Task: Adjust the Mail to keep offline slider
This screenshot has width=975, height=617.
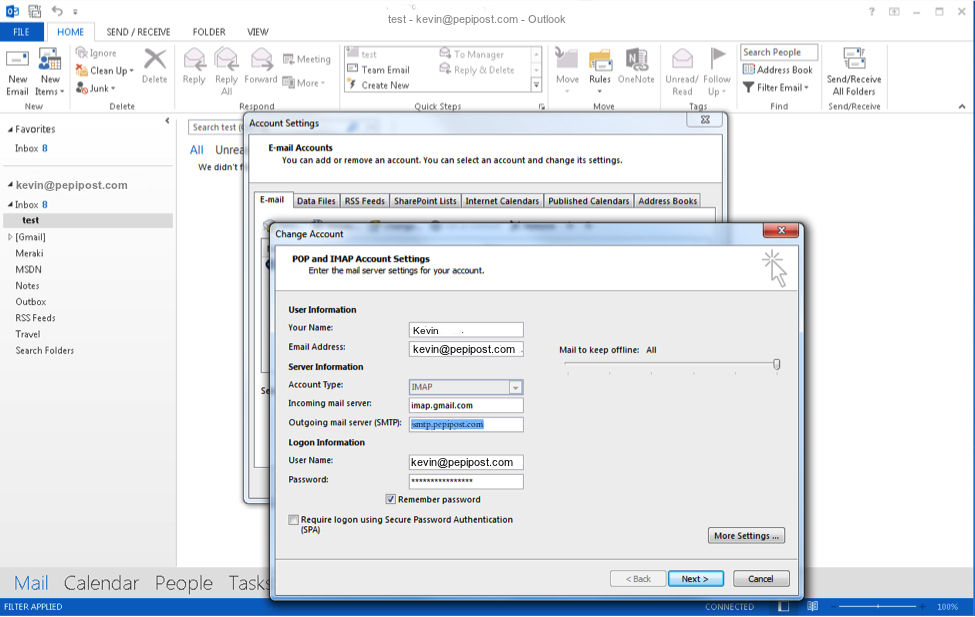Action: click(x=777, y=364)
